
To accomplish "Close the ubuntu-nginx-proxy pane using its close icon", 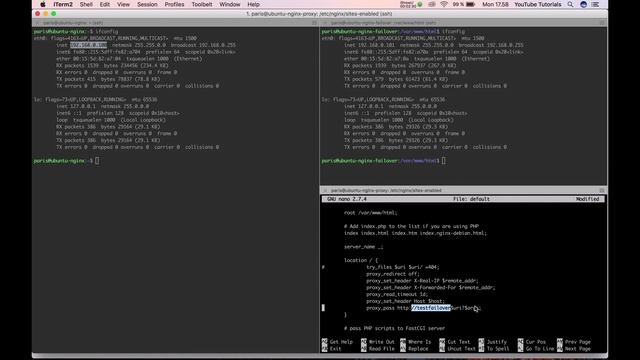I will tap(325, 190).
